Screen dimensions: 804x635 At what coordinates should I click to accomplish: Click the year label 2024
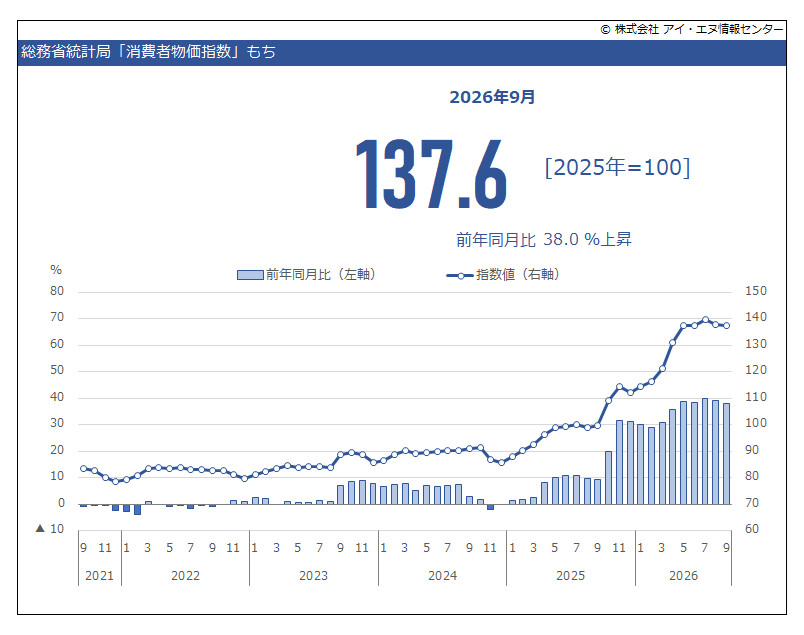click(x=443, y=576)
